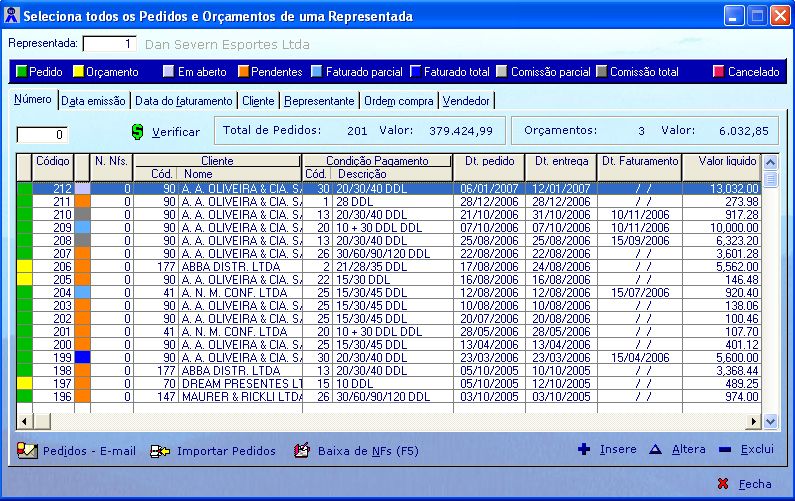Select the Cliente tab
The width and height of the screenshot is (795, 501).
click(x=258, y=101)
